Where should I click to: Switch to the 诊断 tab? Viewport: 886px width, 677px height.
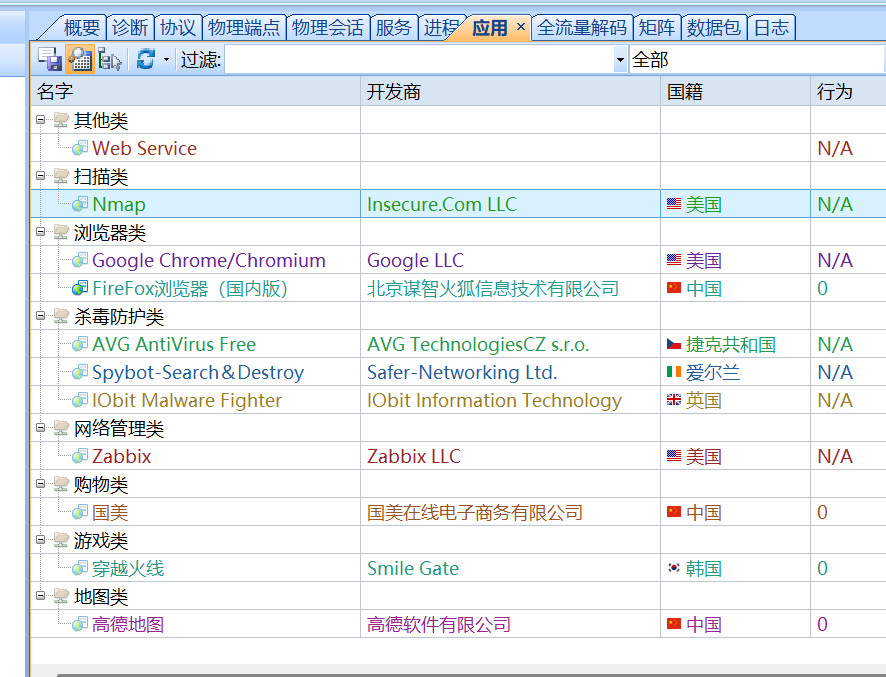click(x=130, y=28)
